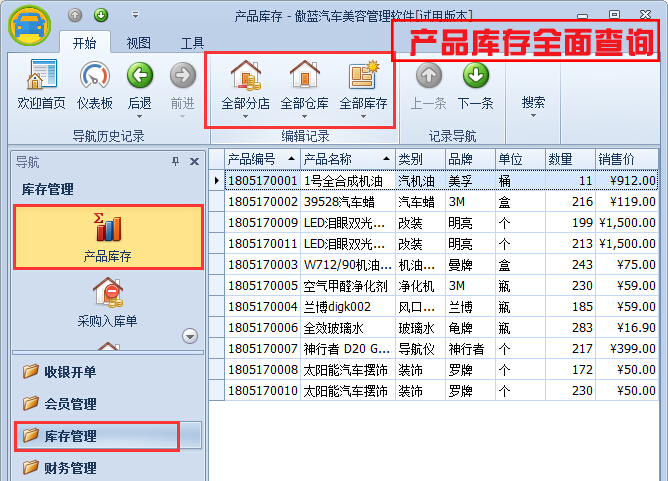This screenshot has width=668, height=481.
Task: Open 产品库存 in navigation panel
Action: 108,236
